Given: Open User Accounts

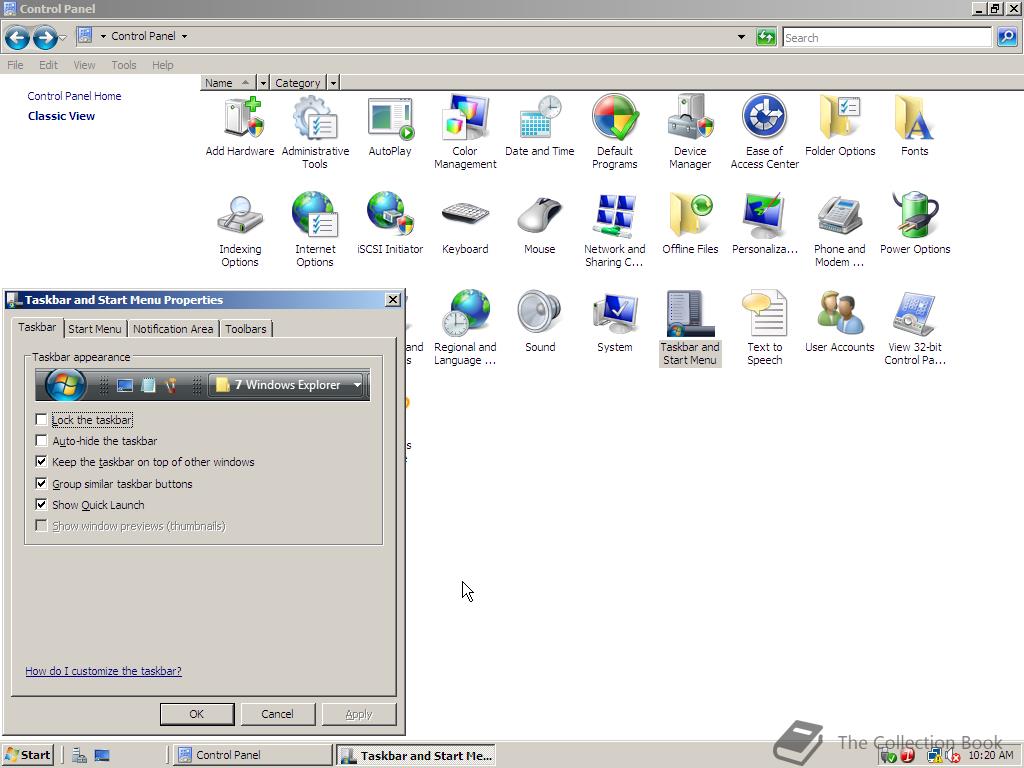Looking at the screenshot, I should tap(840, 323).
